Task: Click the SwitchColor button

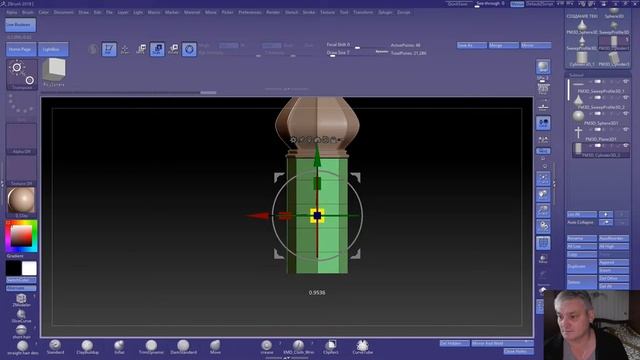Action: (21, 280)
